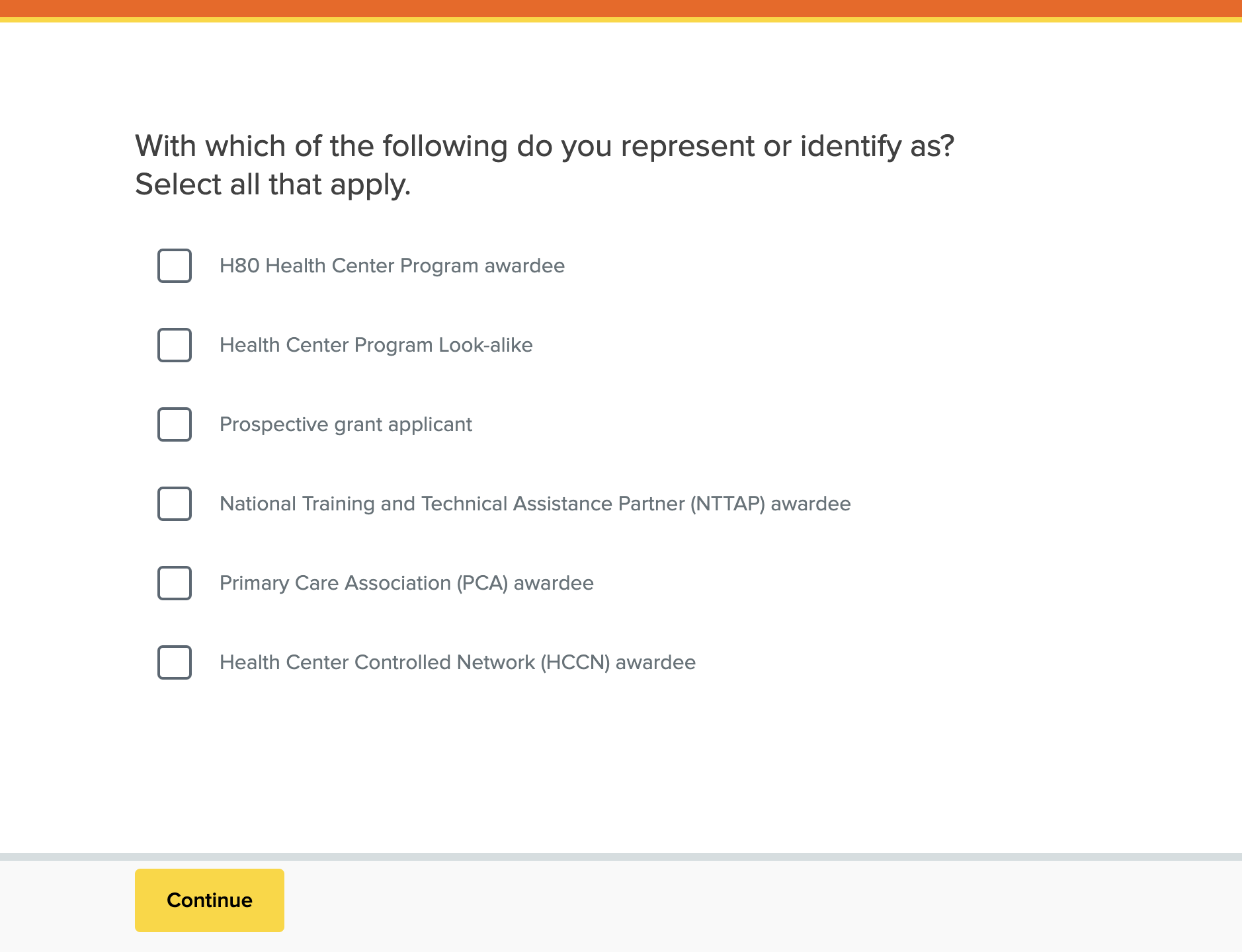Tick the Health Center Program Look-alike checkbox

[175, 345]
